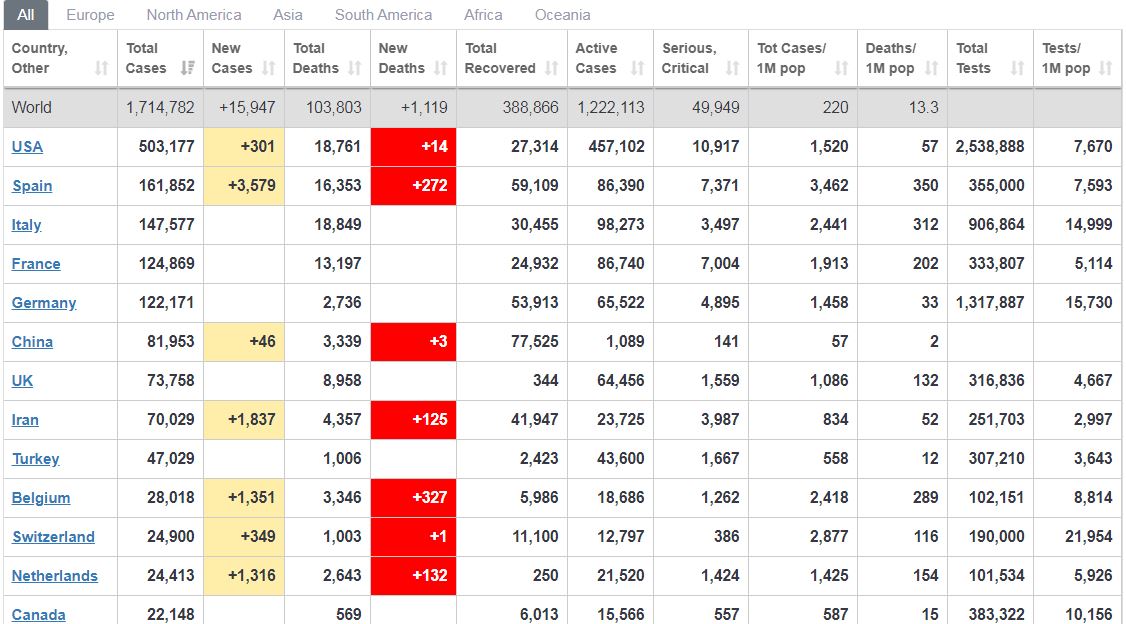Sort by Total Cases column arrows
This screenshot has width=1126, height=624.
[187, 68]
